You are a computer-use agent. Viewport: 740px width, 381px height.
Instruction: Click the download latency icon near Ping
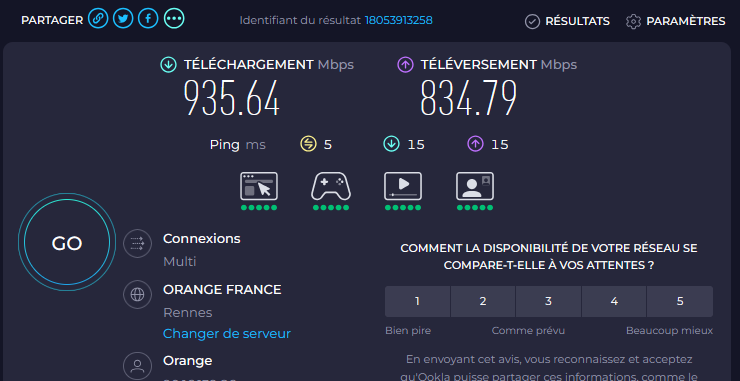(391, 144)
